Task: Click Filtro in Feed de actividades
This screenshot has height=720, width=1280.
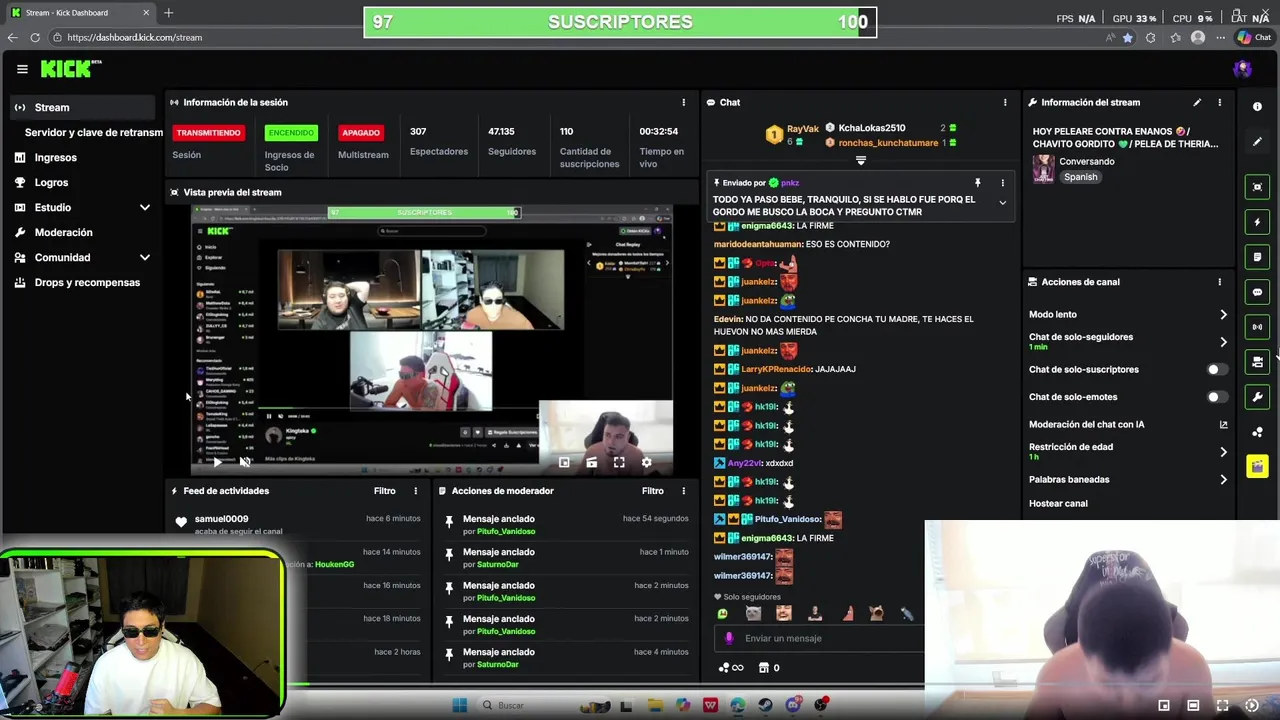Action: (385, 491)
